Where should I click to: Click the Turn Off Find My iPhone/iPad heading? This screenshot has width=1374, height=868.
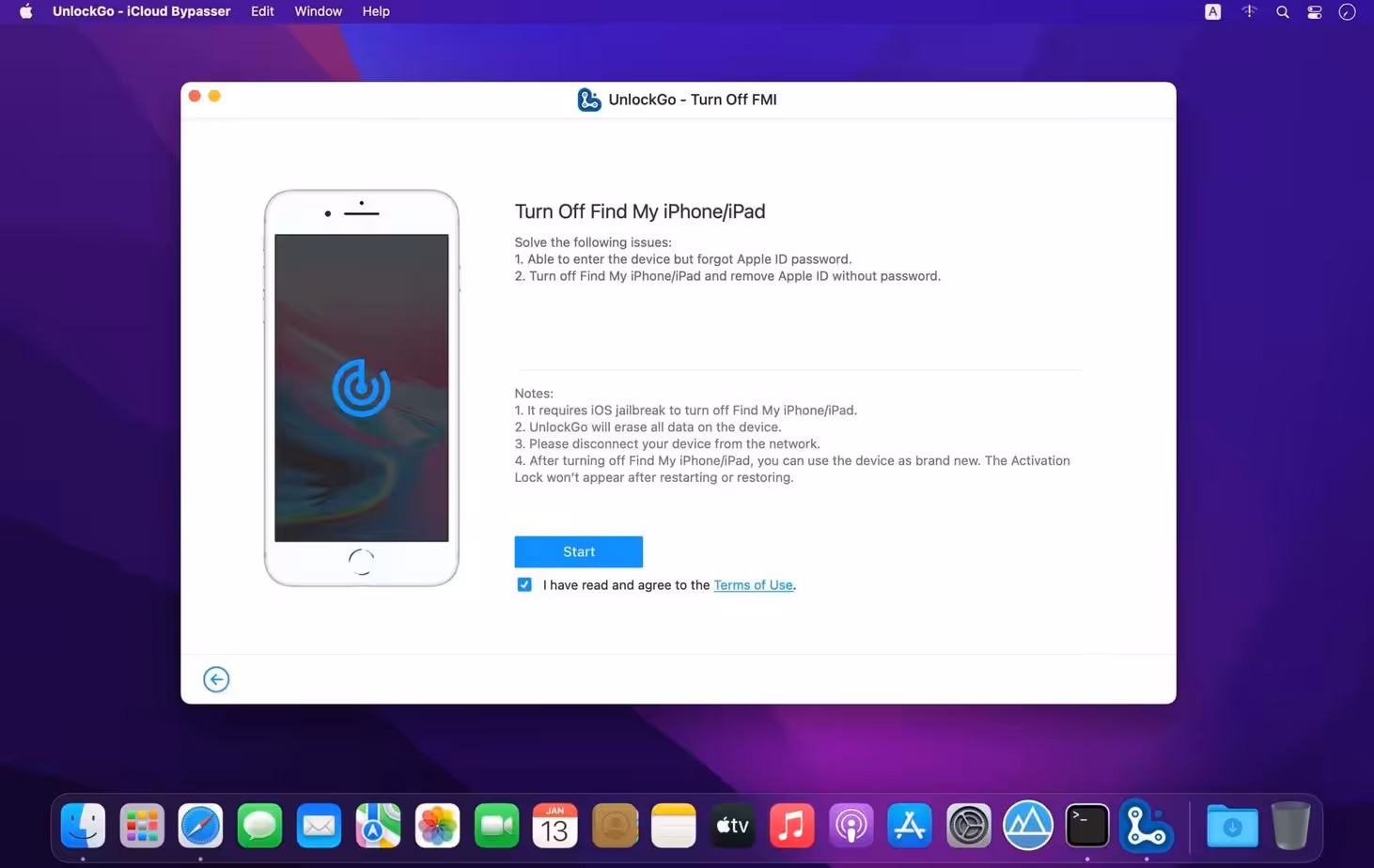pyautogui.click(x=639, y=211)
